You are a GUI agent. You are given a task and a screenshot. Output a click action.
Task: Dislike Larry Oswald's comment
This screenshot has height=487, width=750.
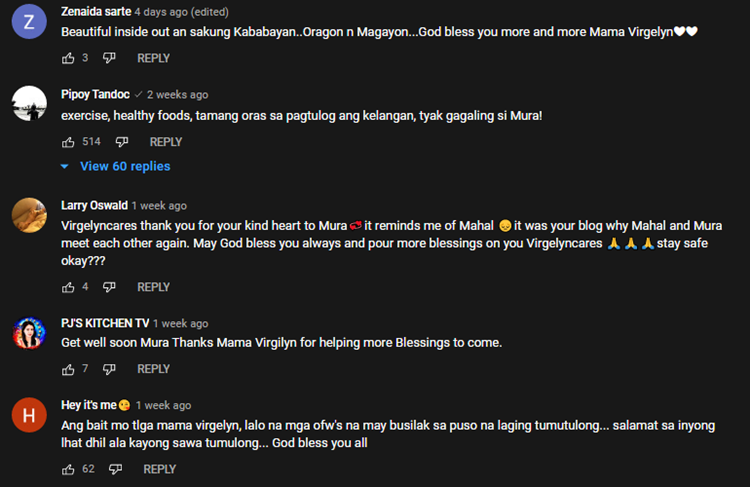[109, 287]
